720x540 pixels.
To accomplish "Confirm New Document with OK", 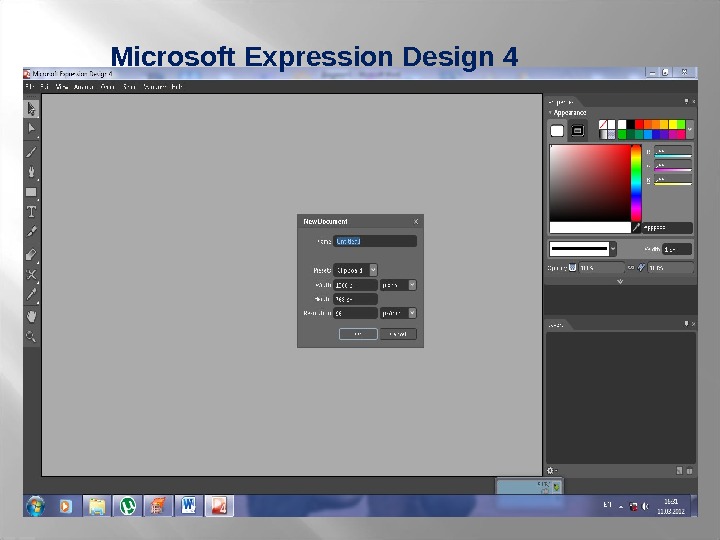I will click(x=358, y=334).
